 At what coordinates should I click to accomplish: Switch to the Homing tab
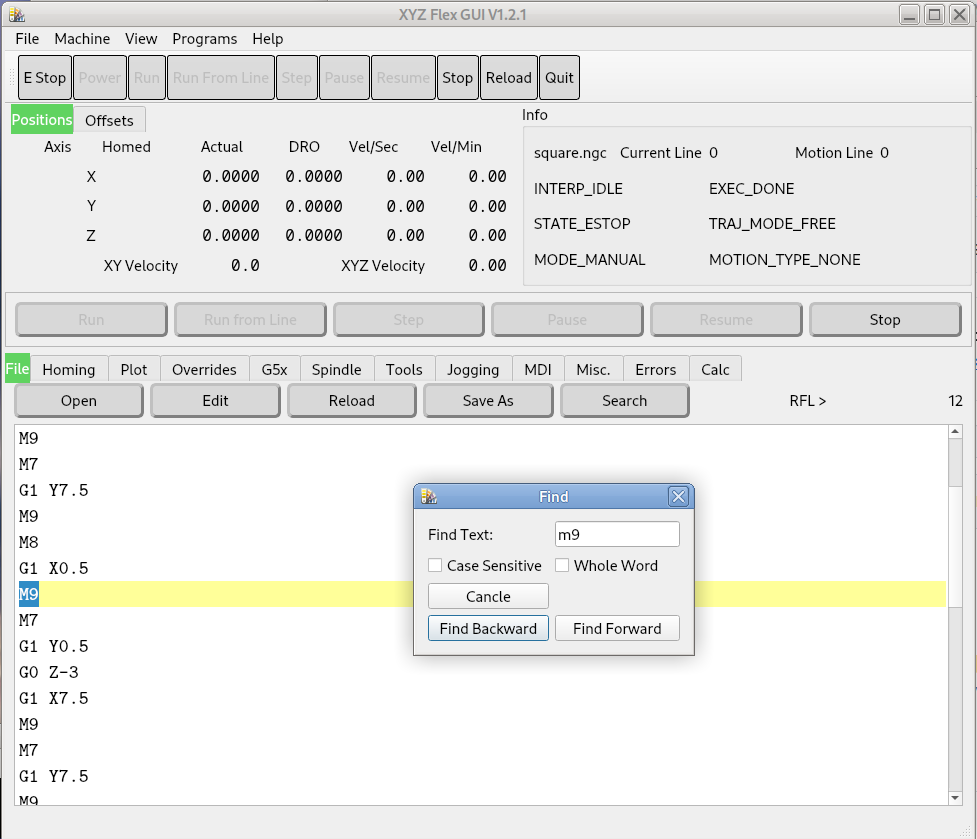coord(69,369)
